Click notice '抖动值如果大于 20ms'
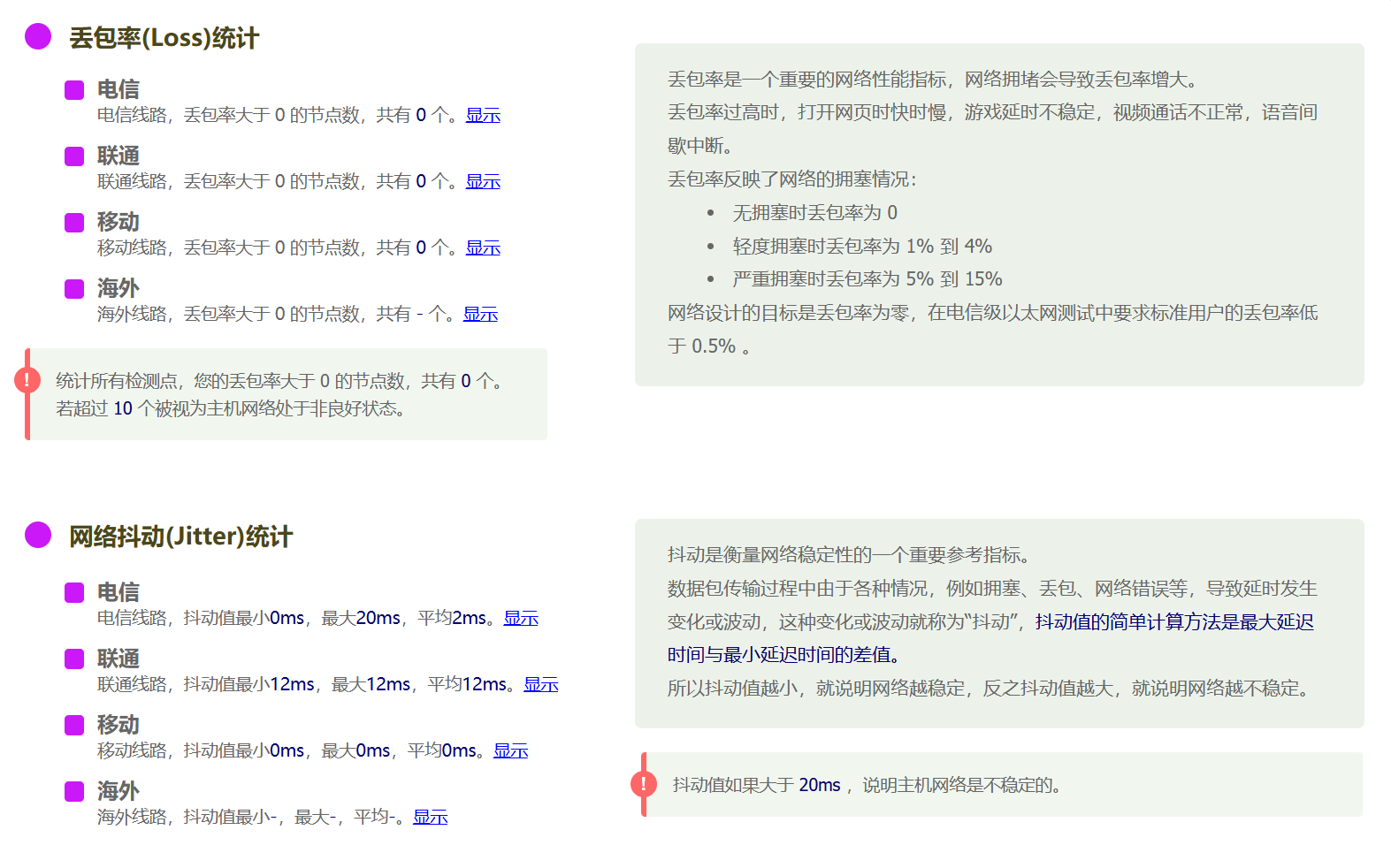 tap(756, 785)
